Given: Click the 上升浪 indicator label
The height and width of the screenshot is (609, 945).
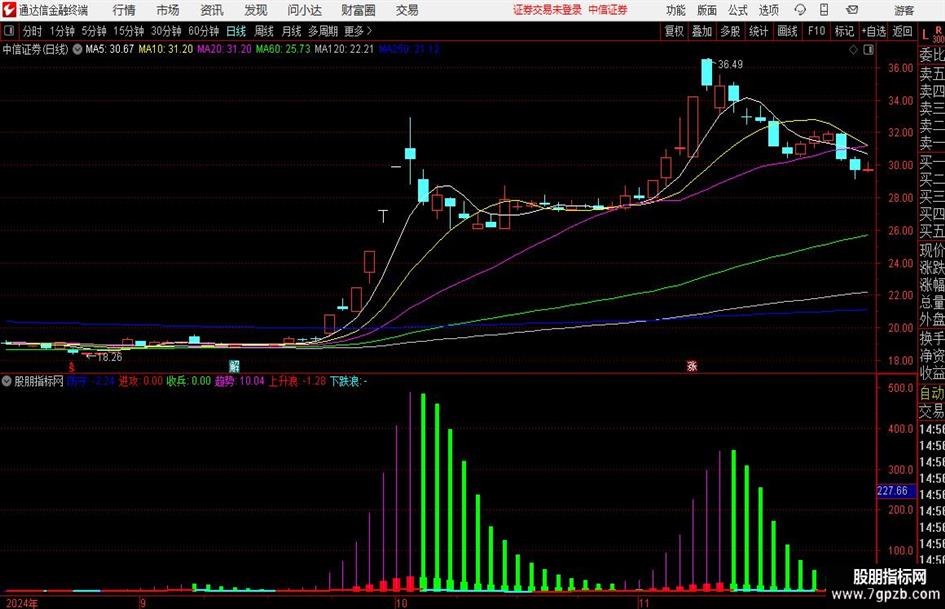Looking at the screenshot, I should click(283, 381).
